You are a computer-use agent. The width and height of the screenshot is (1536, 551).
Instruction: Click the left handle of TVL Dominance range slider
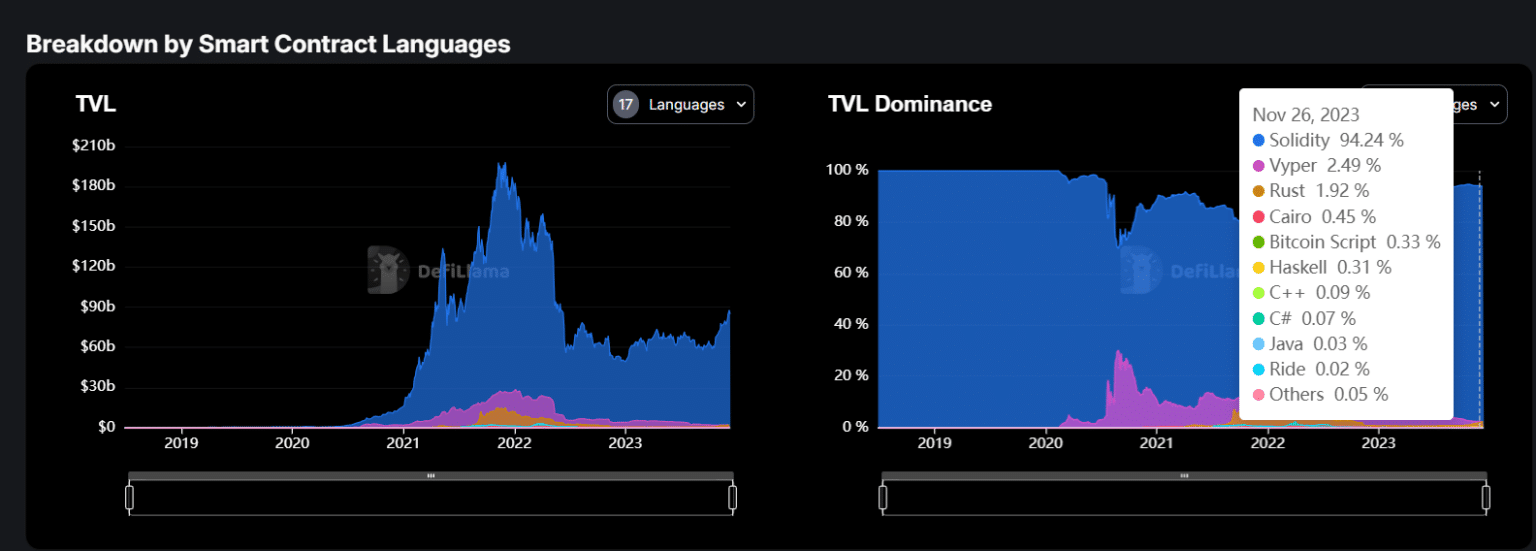pyautogui.click(x=882, y=497)
